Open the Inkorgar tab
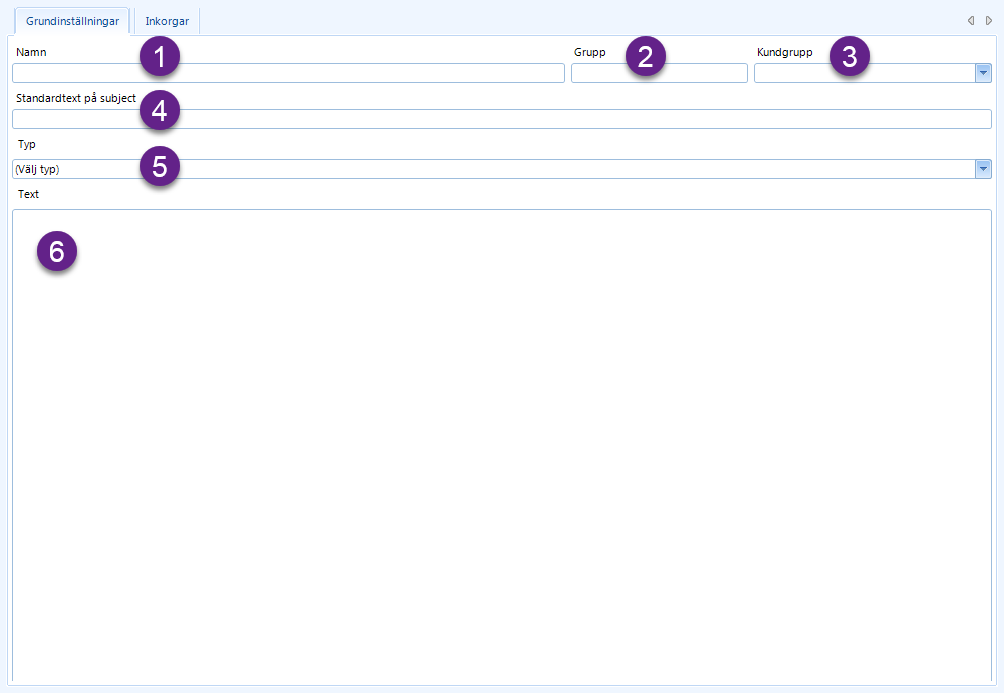Image resolution: width=1004 pixels, height=693 pixels. tap(167, 21)
